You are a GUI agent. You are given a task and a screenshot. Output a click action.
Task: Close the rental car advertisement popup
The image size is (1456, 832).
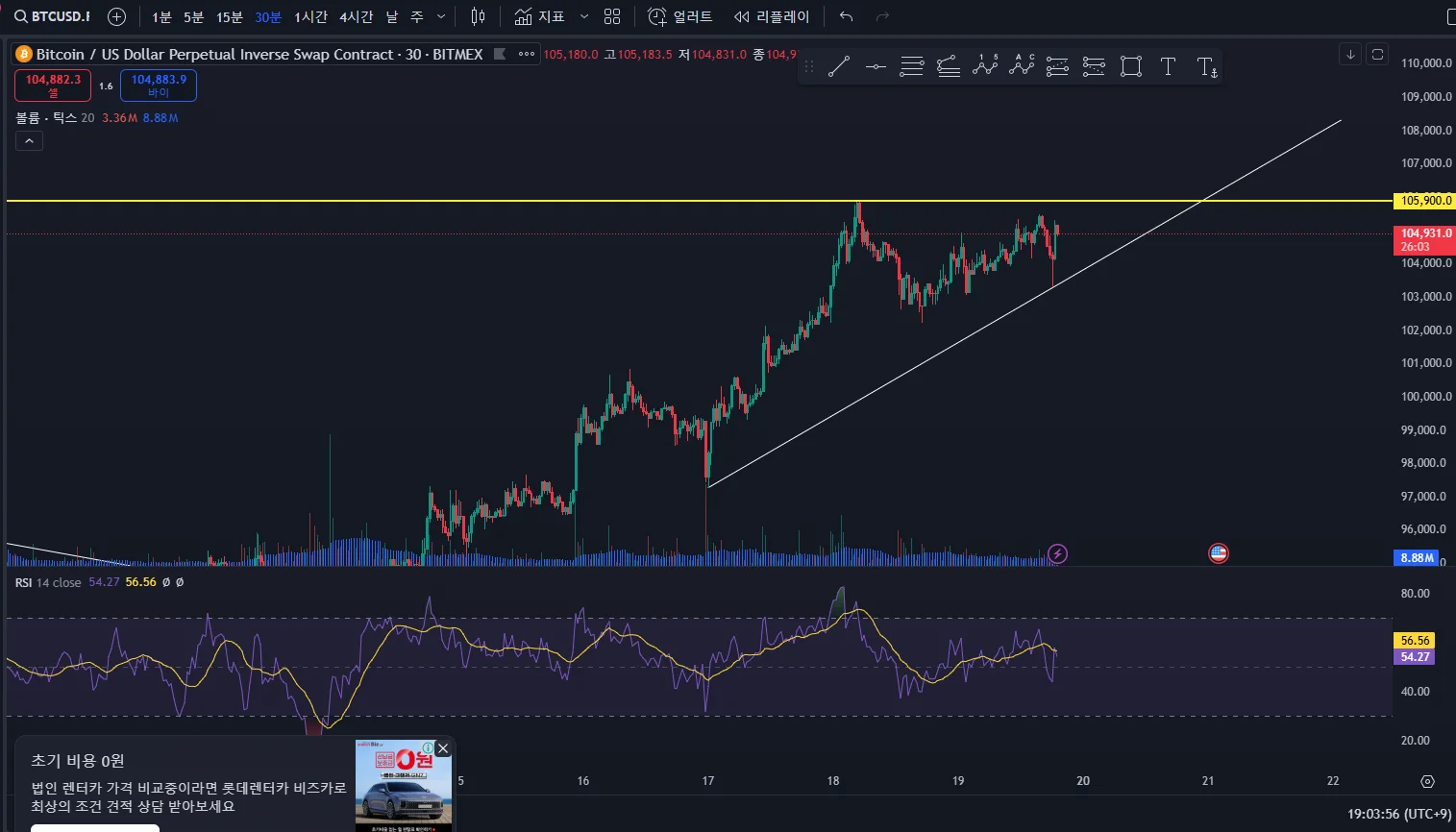(x=443, y=748)
